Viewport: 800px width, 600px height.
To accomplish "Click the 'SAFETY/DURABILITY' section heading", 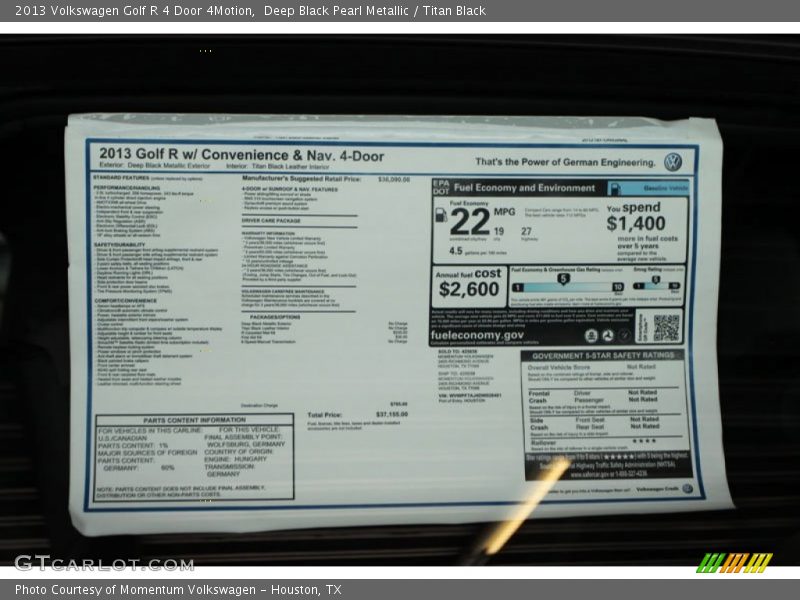I will pos(119,245).
